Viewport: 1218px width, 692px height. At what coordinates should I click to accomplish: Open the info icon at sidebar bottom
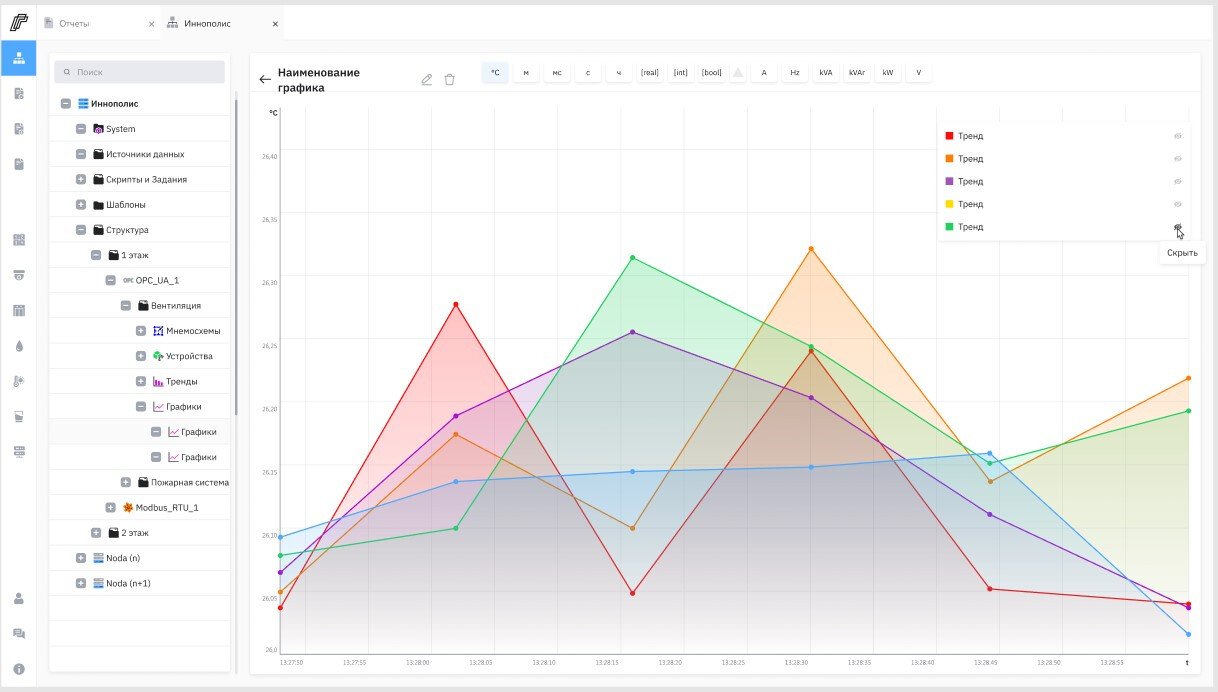[x=18, y=669]
